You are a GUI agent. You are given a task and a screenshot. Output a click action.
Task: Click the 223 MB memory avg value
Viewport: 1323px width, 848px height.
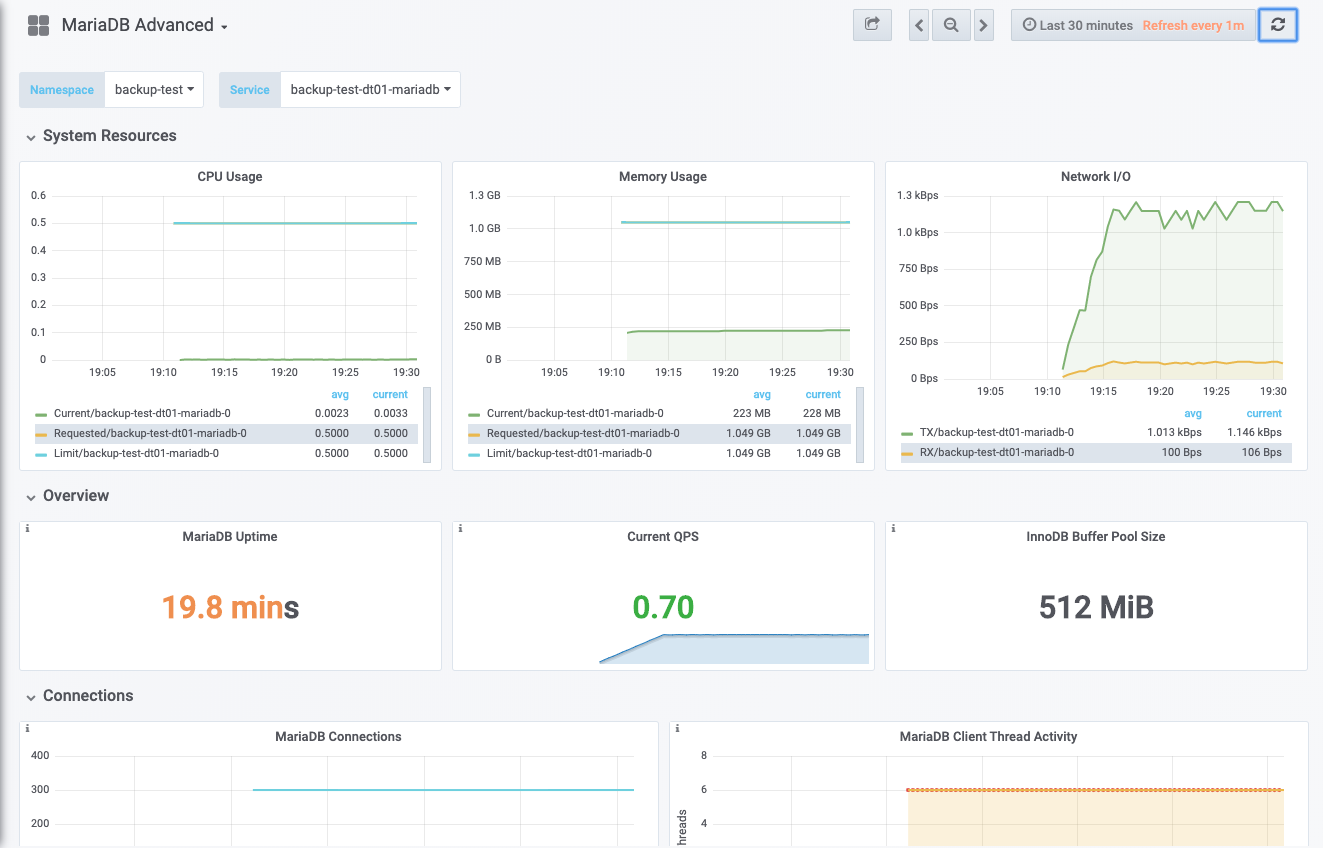coord(750,413)
